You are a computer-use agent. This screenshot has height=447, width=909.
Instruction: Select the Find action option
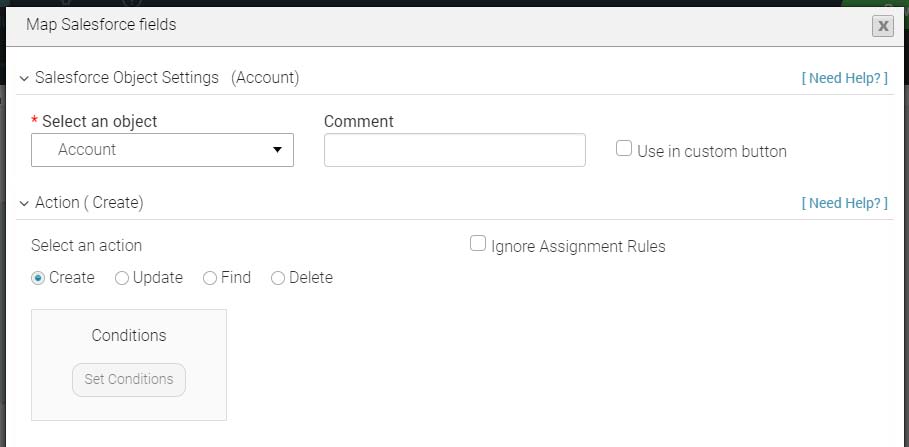coord(210,278)
